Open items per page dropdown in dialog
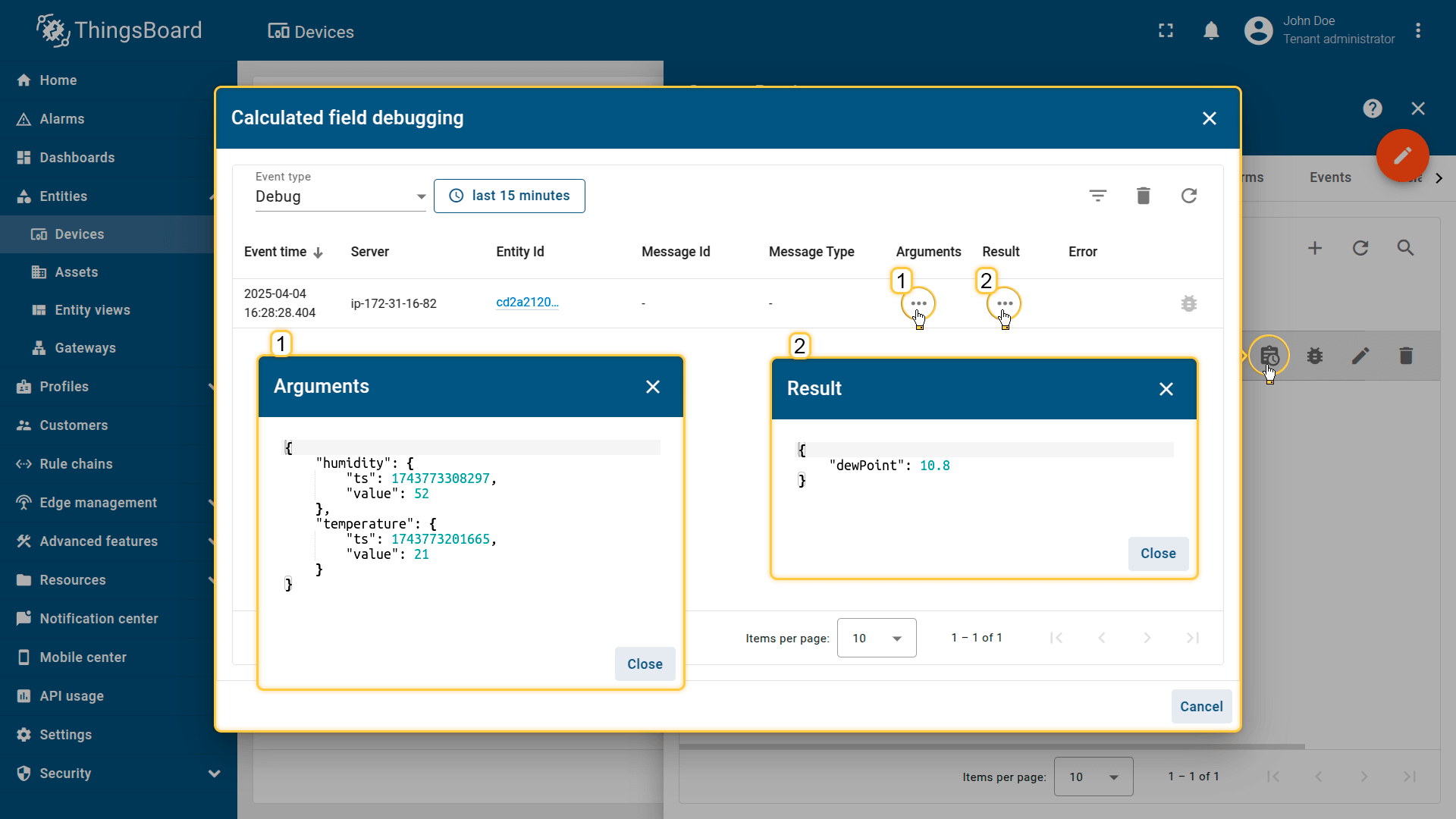This screenshot has height=819, width=1456. coord(876,638)
